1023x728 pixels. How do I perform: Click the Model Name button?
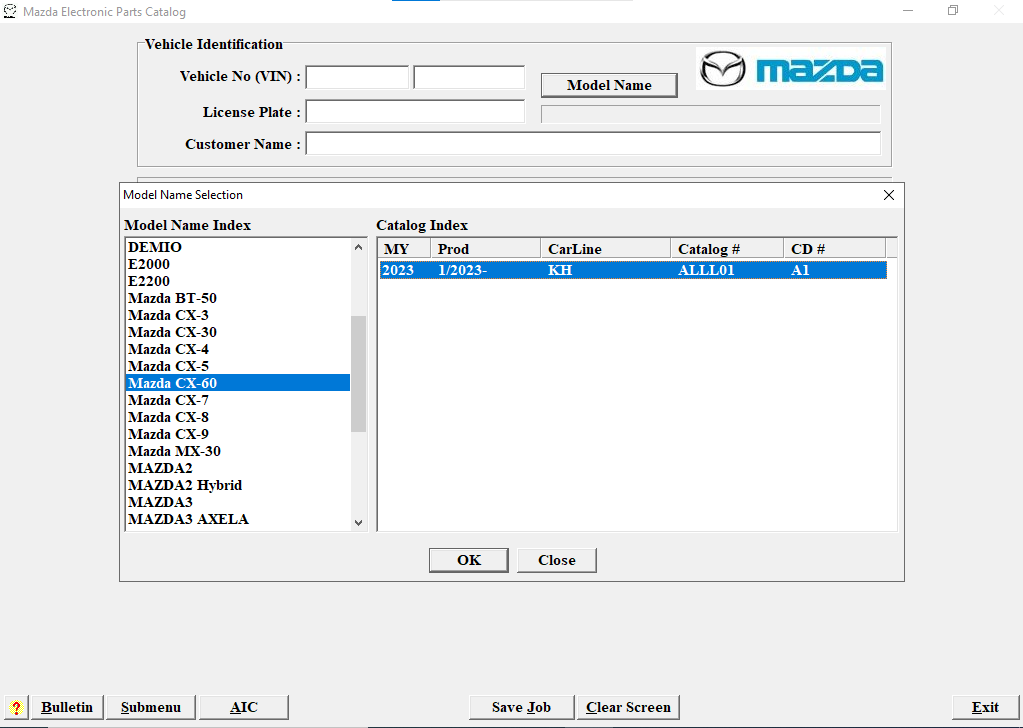click(x=609, y=85)
